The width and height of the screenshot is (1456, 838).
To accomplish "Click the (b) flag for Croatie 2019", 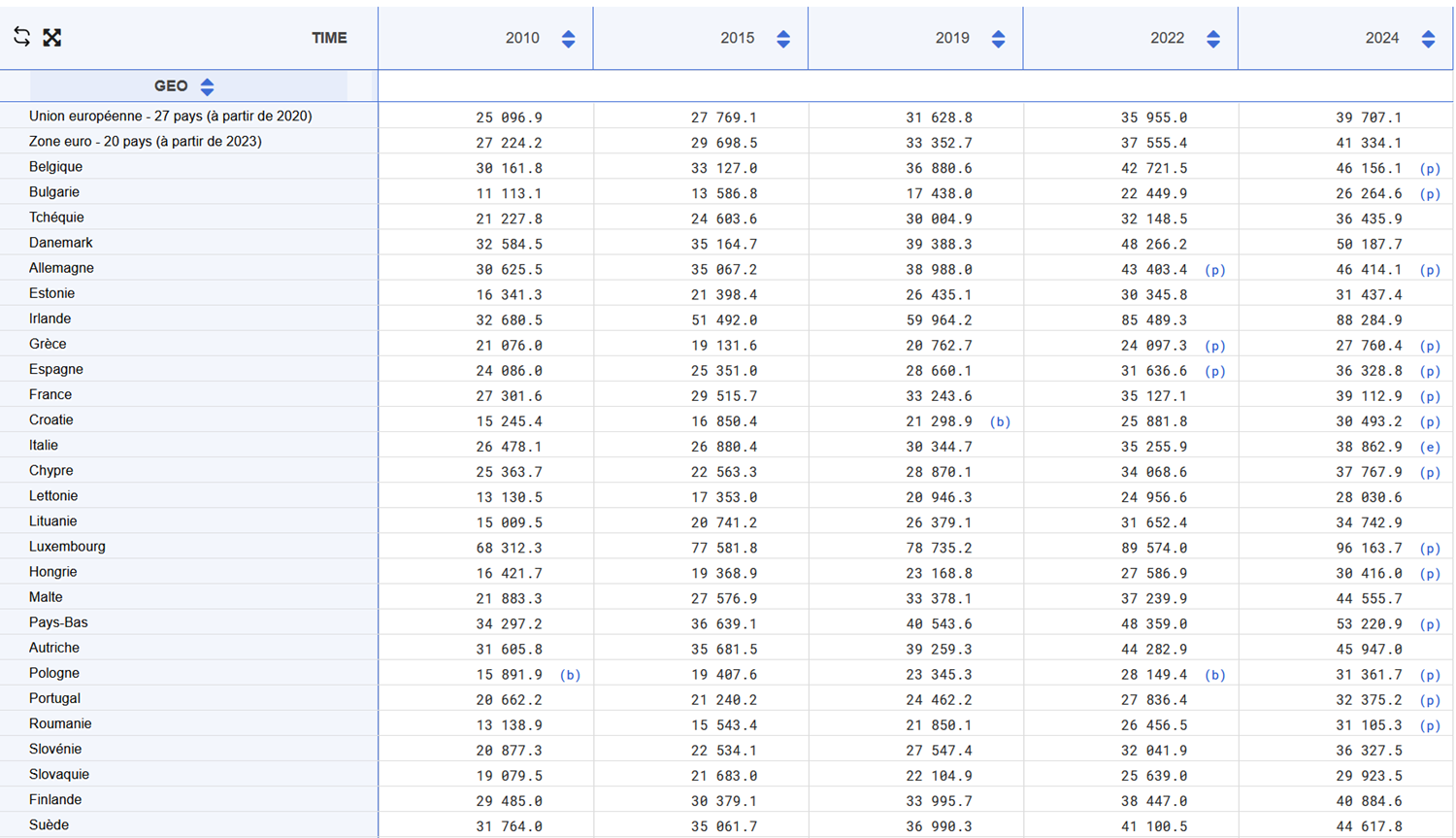I will pos(1000,422).
